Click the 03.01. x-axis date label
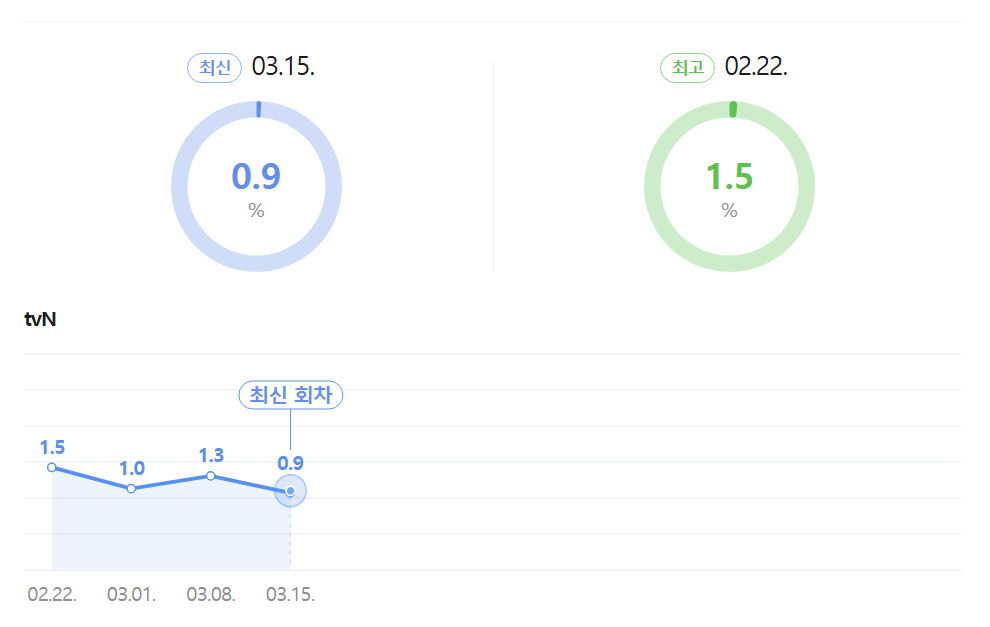 (x=131, y=595)
